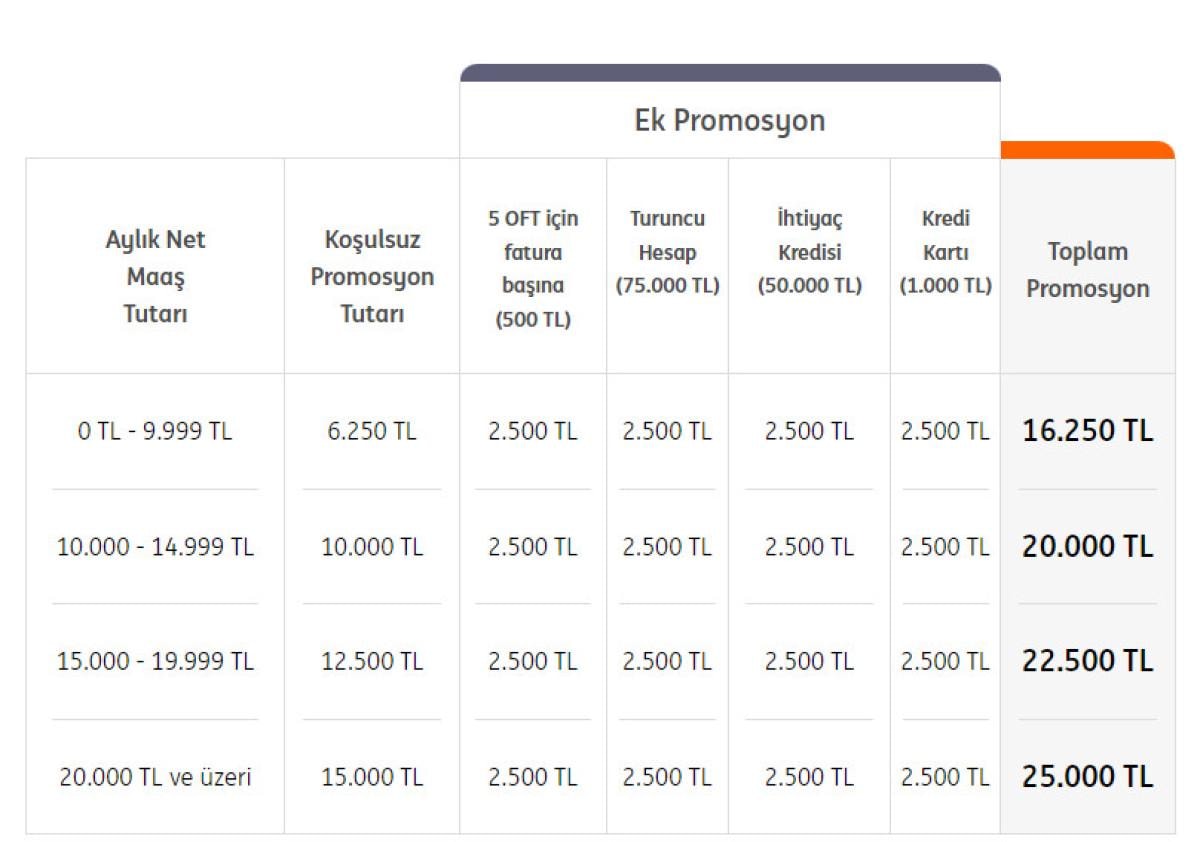Select the "İhtiyaç Kredisi (50.000 TL)" header
1200x842 pixels.
coord(809,252)
